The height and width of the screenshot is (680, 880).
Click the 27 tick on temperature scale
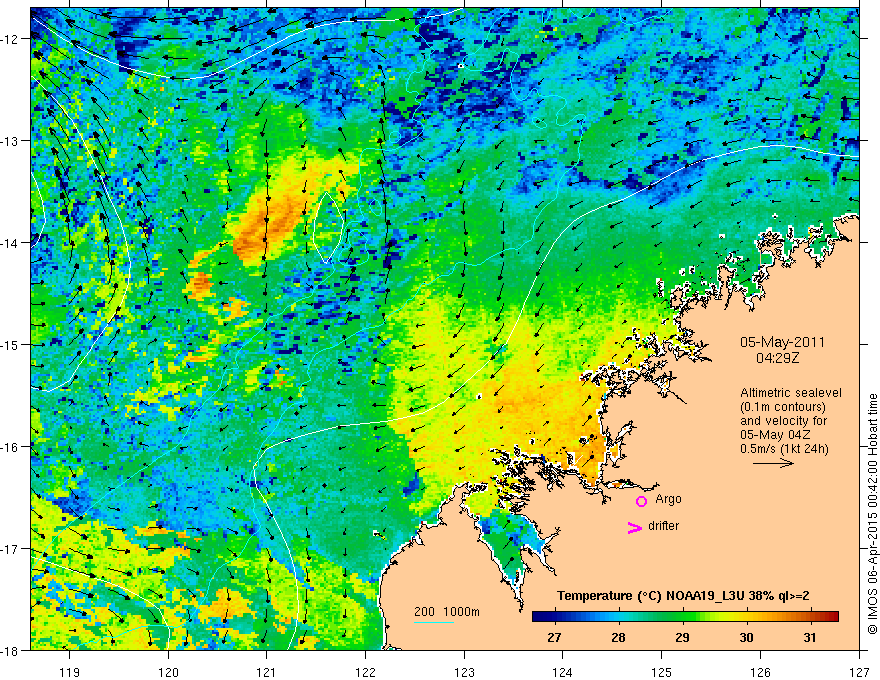pyautogui.click(x=554, y=637)
